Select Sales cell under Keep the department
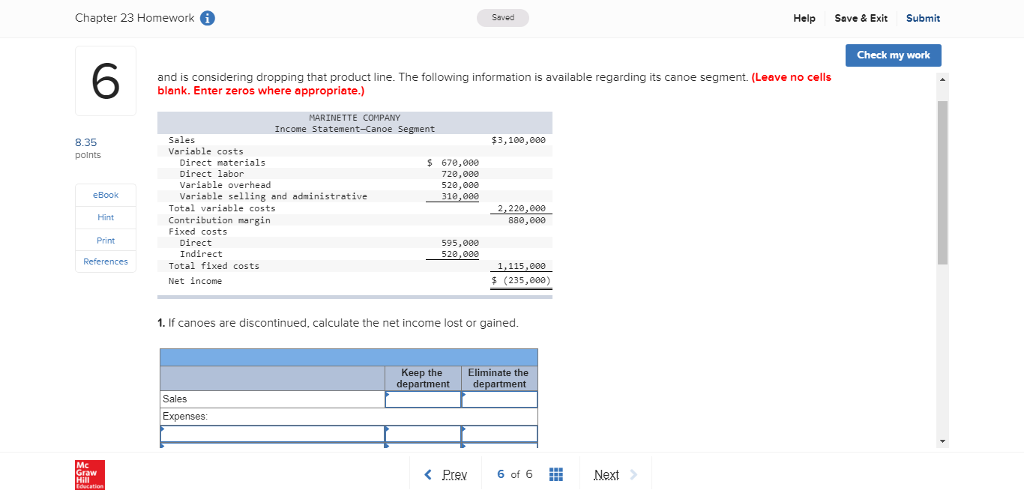Image resolution: width=1024 pixels, height=496 pixels. [x=423, y=399]
